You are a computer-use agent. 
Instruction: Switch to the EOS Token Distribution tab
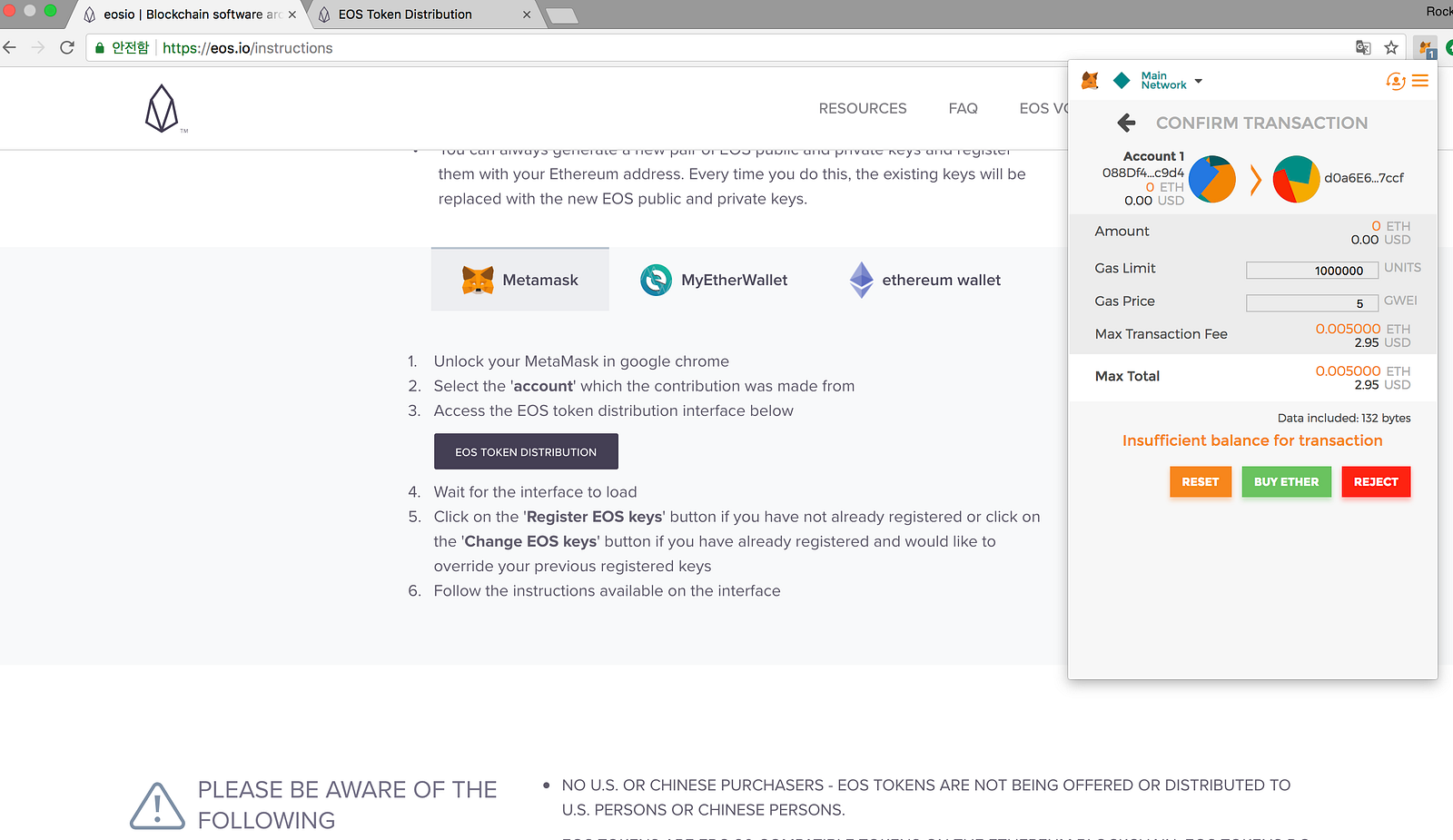pos(422,15)
